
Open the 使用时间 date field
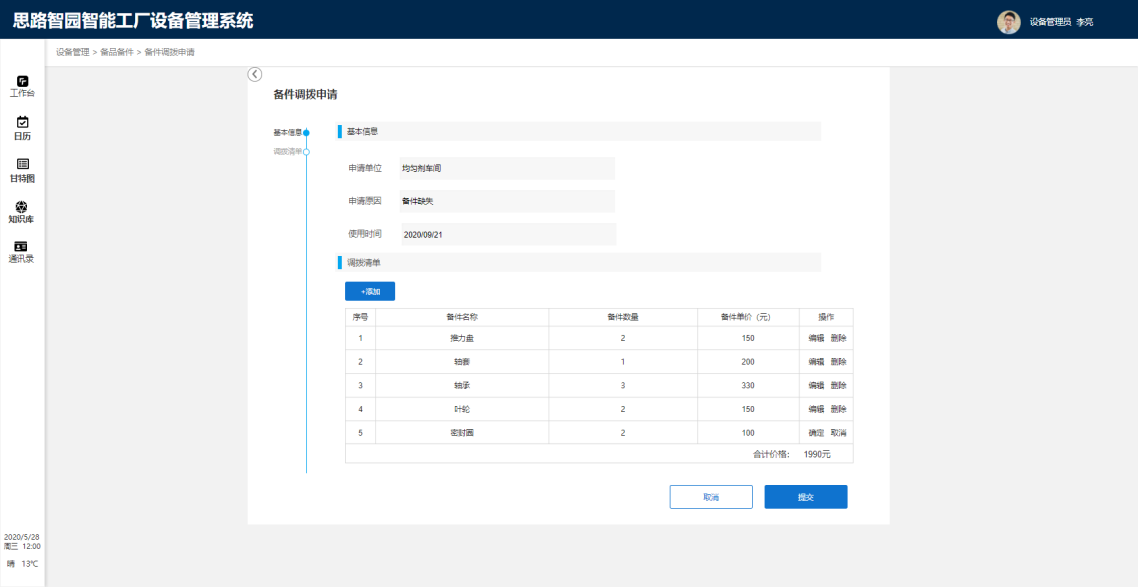506,234
